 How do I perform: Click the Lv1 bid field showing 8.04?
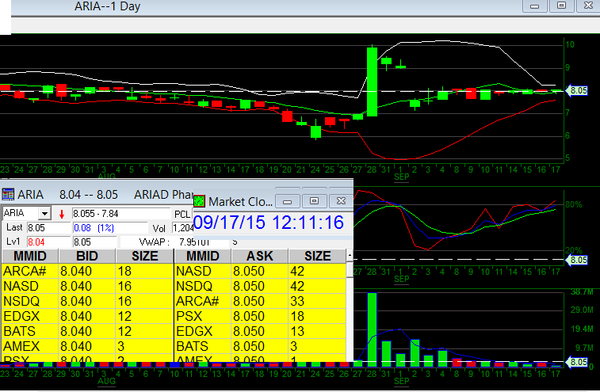pyautogui.click(x=49, y=242)
